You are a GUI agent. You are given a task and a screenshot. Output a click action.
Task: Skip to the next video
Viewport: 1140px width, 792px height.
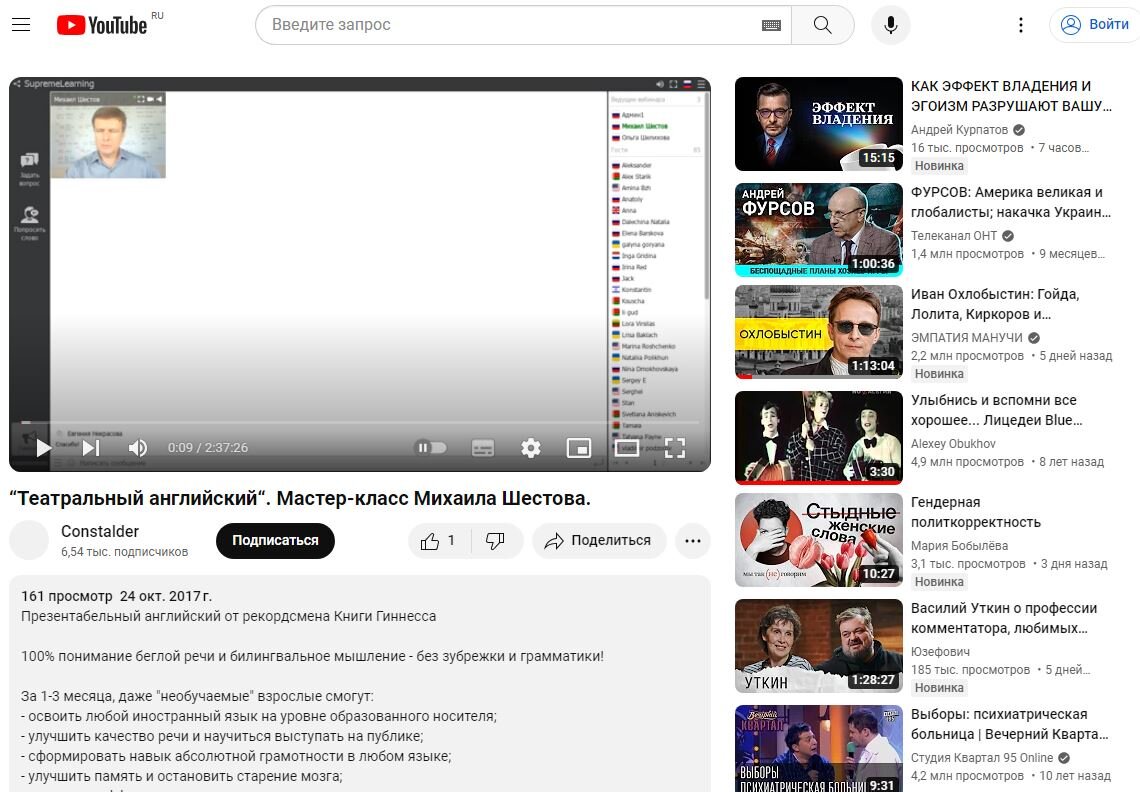91,448
